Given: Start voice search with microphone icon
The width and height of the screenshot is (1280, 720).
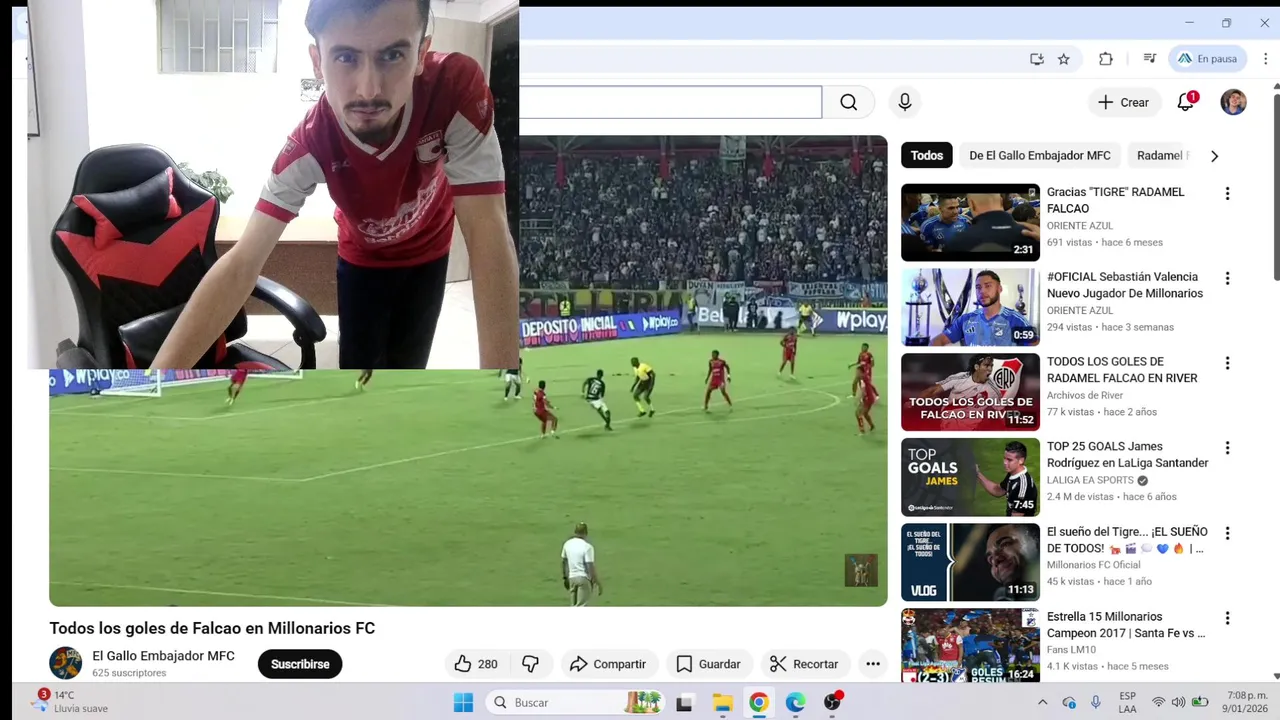Looking at the screenshot, I should tap(905, 102).
